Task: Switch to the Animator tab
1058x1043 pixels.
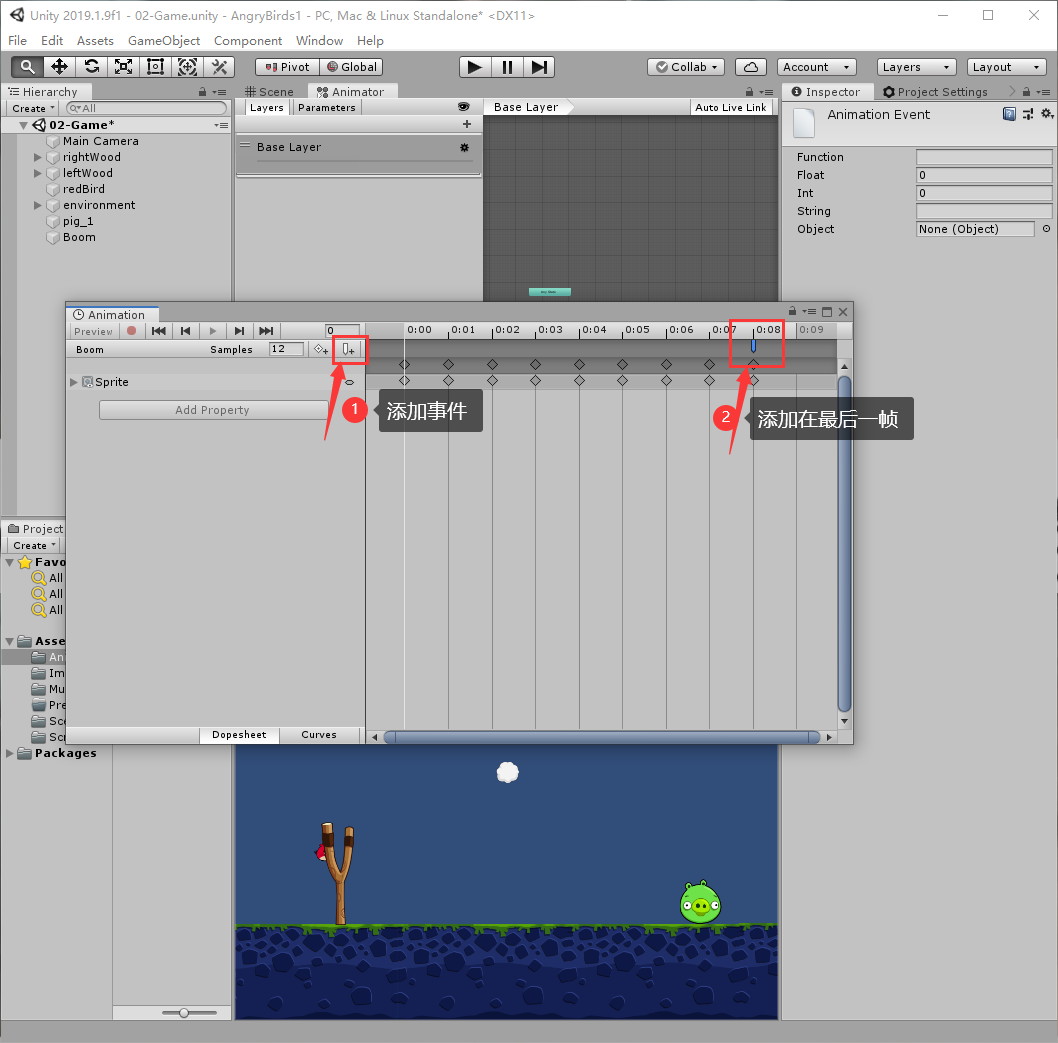Action: pos(351,92)
